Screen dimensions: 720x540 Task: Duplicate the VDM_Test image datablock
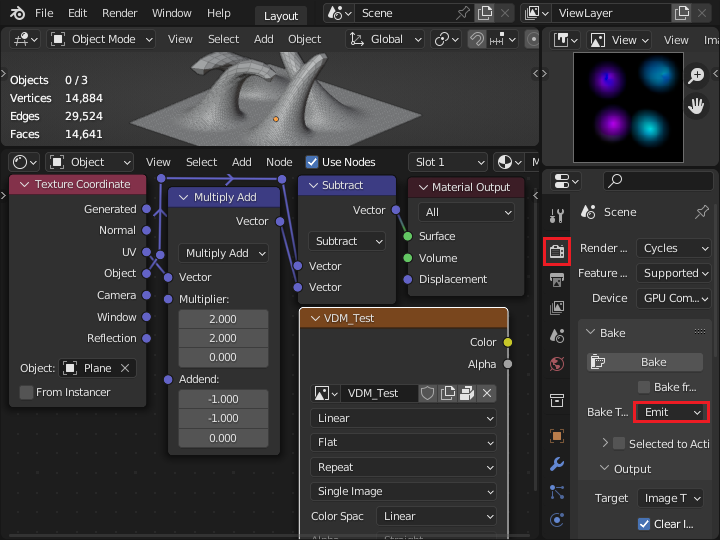click(x=447, y=393)
